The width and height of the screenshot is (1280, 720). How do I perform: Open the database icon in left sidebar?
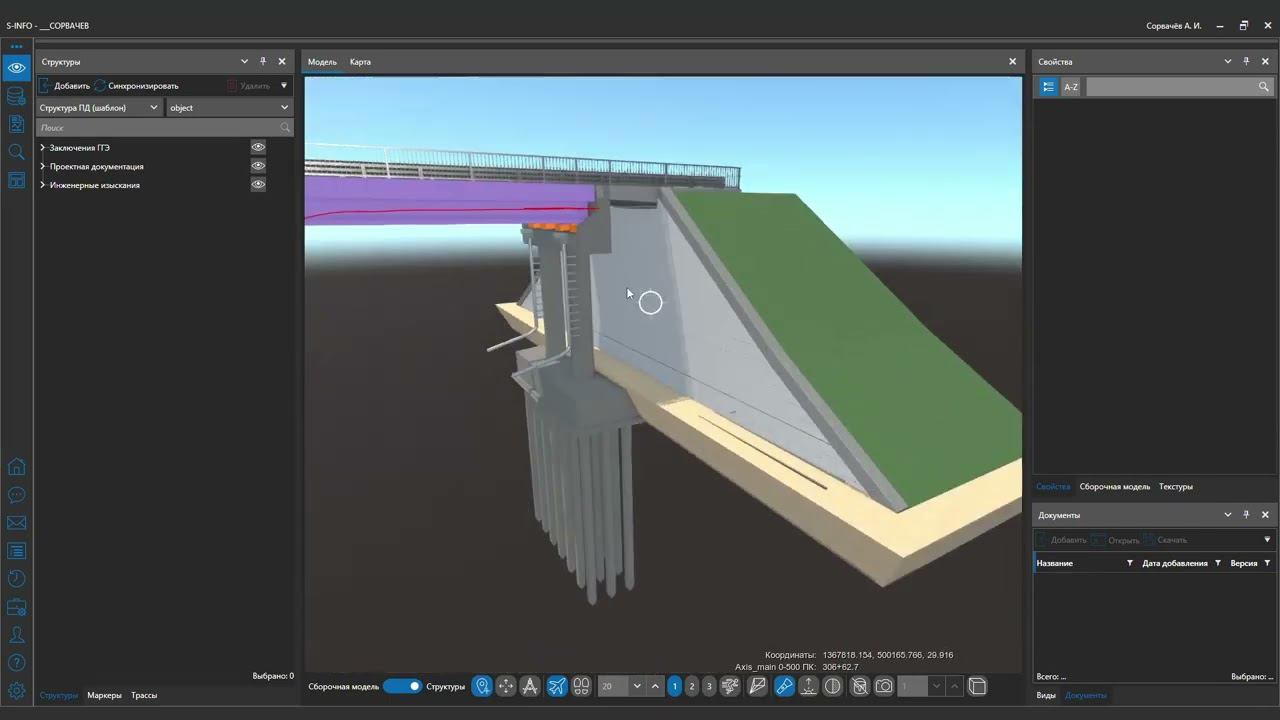click(x=16, y=96)
